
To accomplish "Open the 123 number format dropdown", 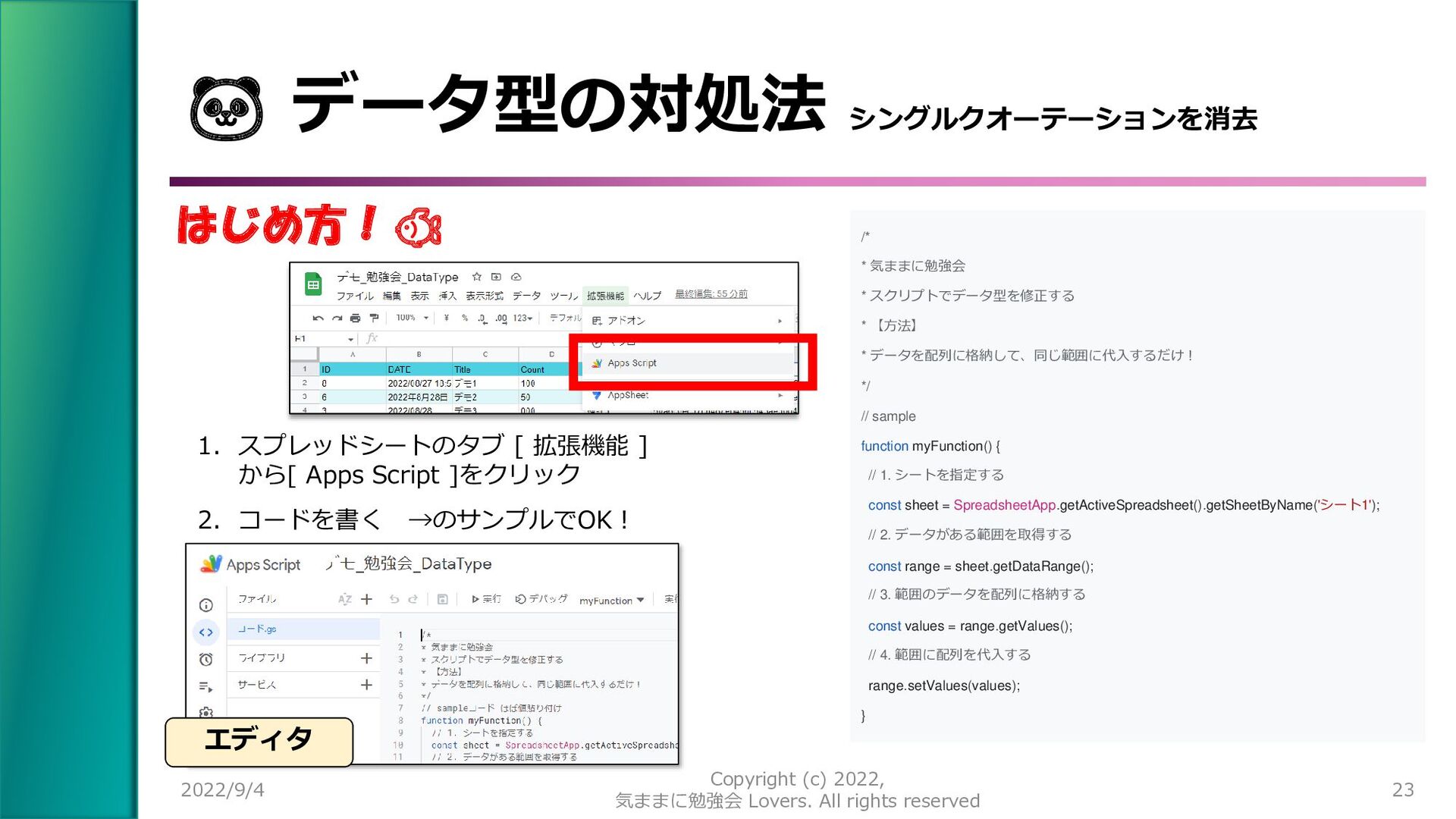I will pos(522,318).
